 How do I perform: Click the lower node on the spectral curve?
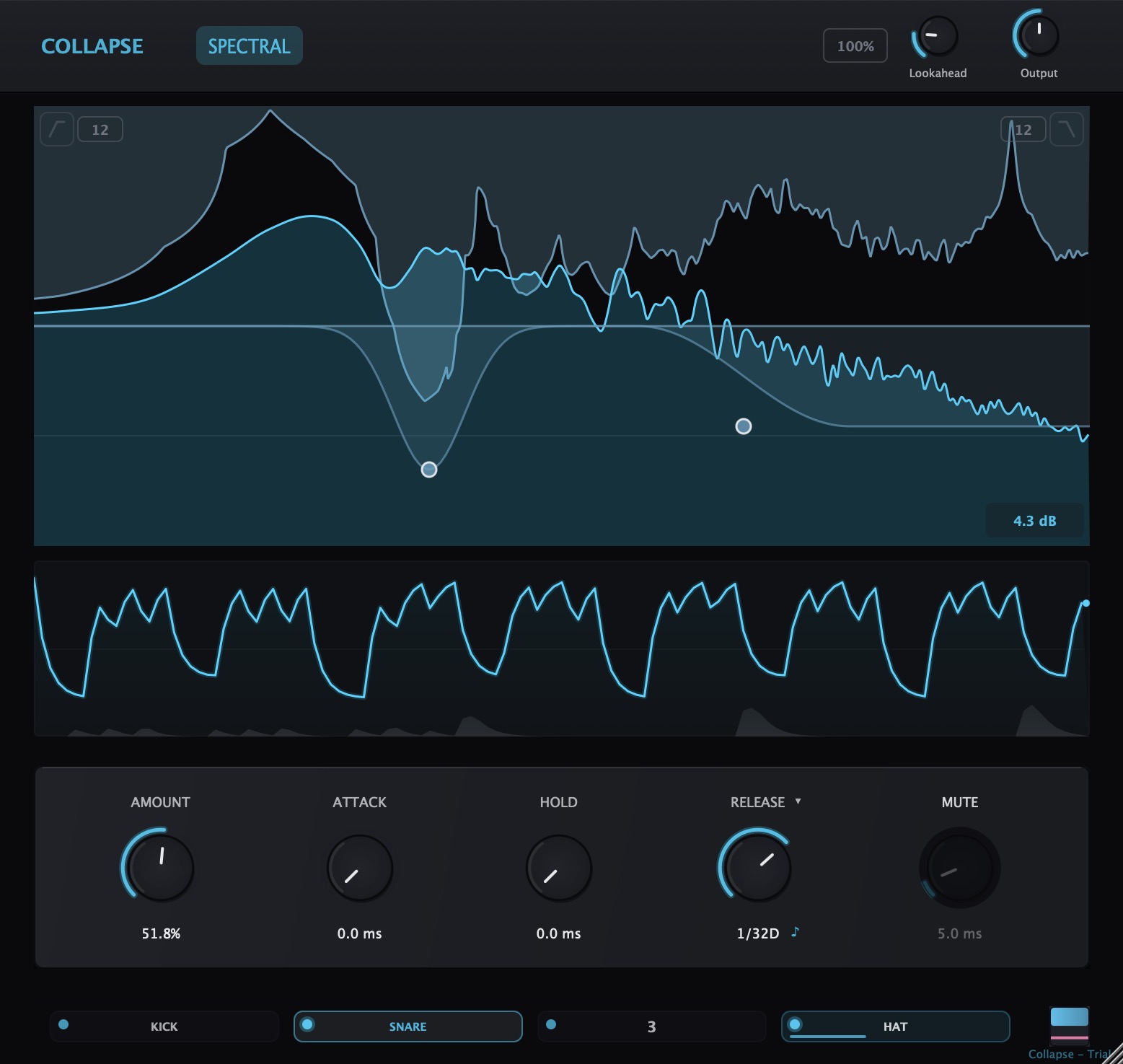pyautogui.click(x=428, y=469)
